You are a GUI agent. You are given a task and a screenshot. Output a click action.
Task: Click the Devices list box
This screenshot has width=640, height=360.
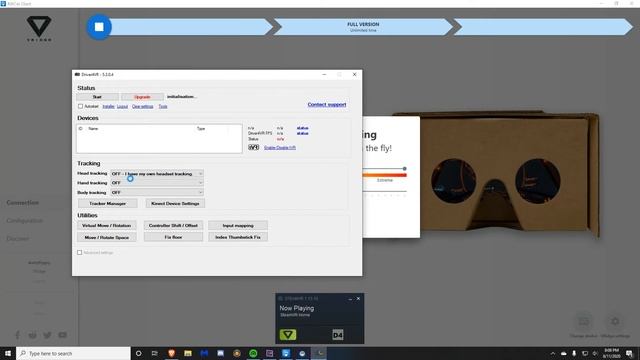(x=159, y=139)
